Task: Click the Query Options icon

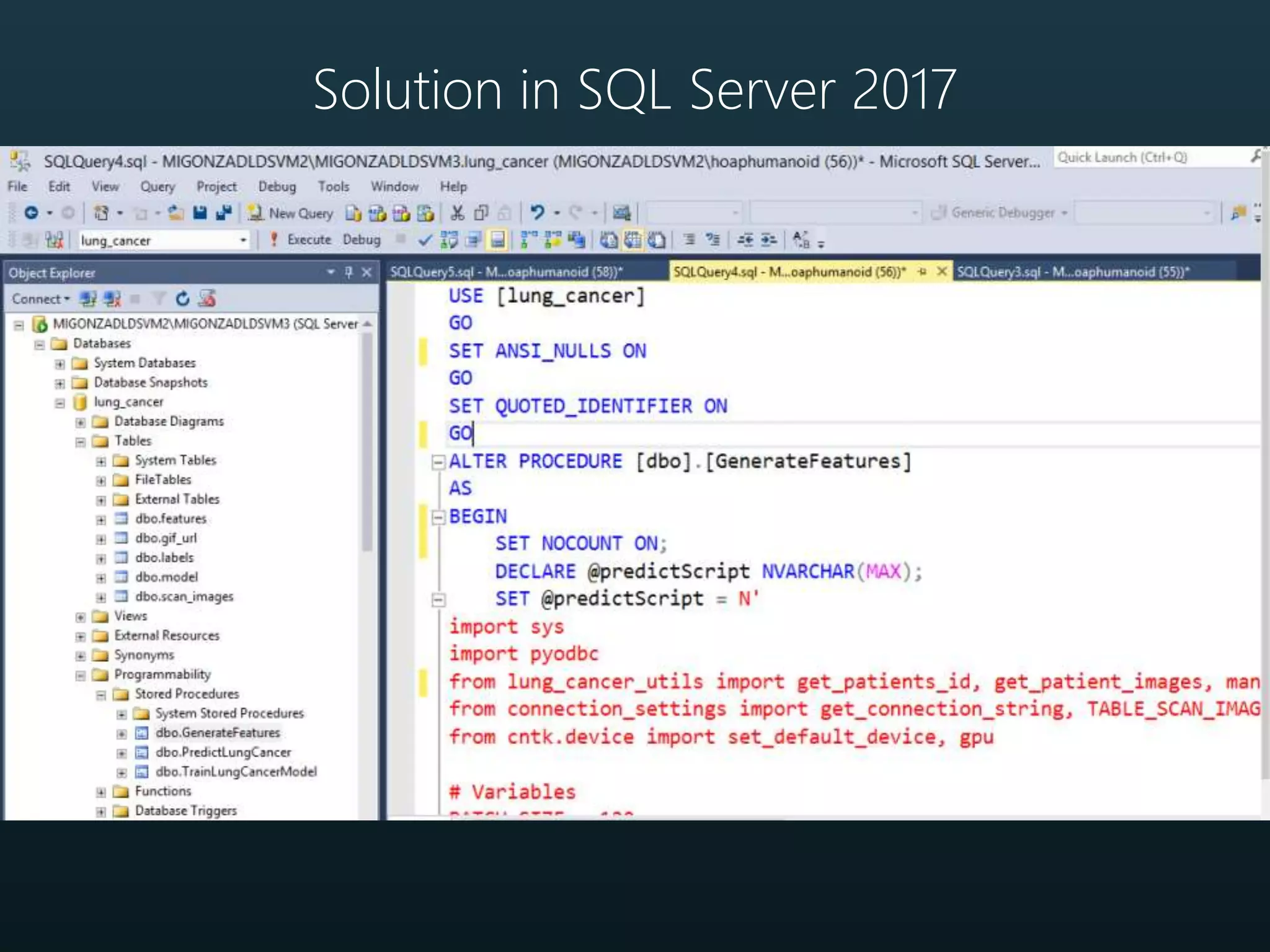Action: pyautogui.click(x=474, y=240)
